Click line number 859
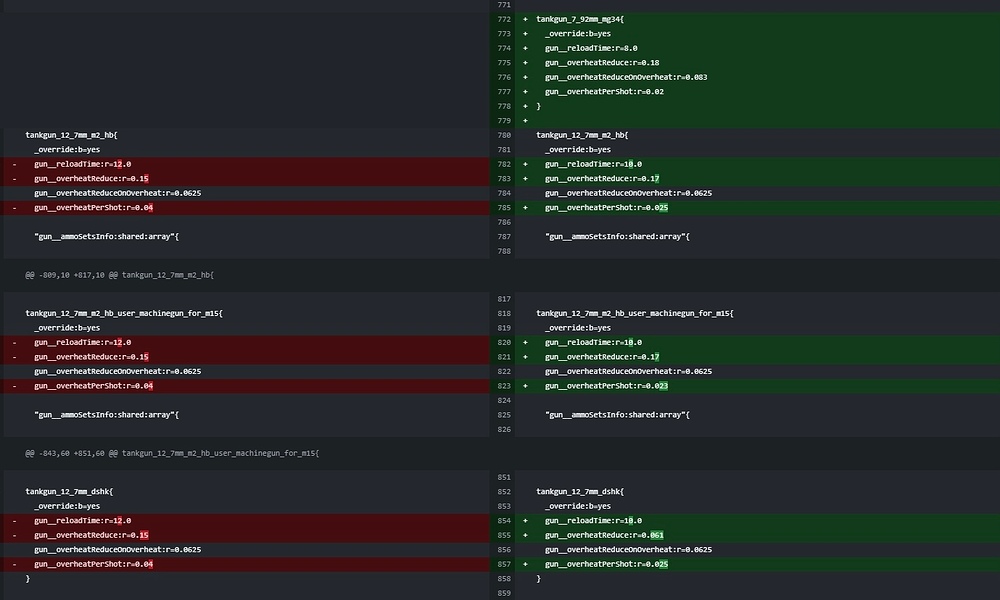This screenshot has width=1000, height=600. (504, 594)
